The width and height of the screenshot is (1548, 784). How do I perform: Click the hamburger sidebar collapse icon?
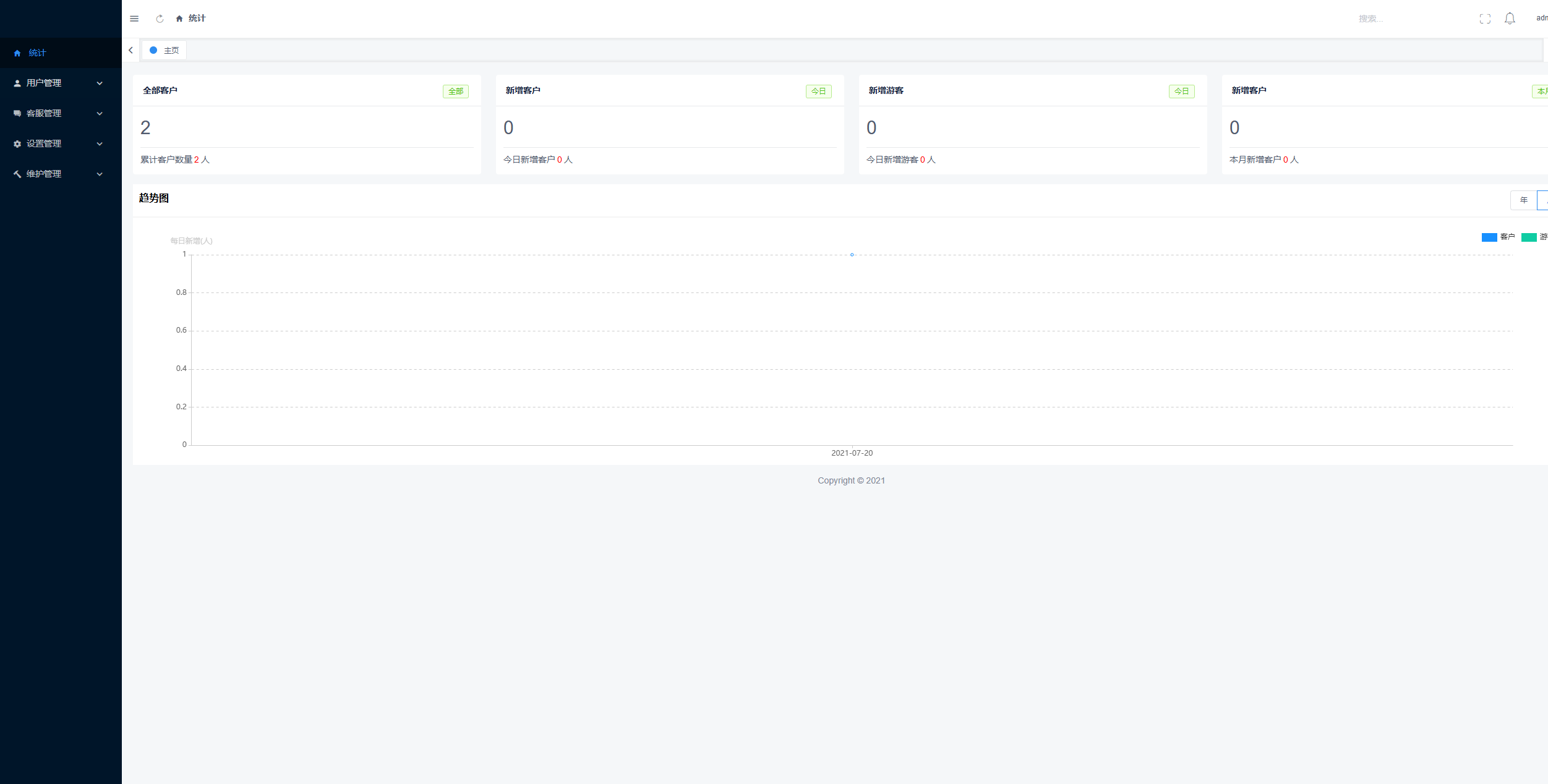(134, 19)
